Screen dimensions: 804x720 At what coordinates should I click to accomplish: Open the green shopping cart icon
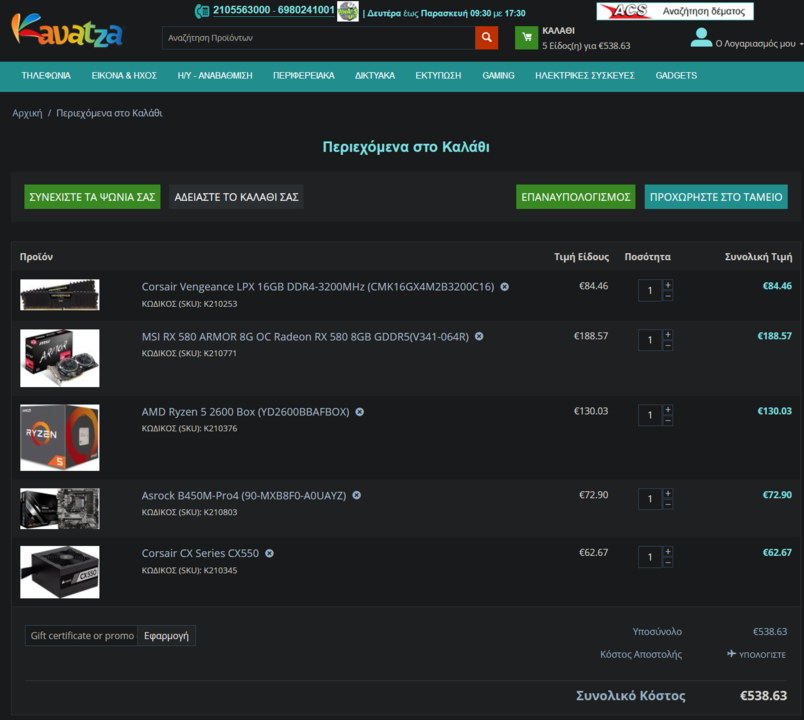[x=526, y=37]
